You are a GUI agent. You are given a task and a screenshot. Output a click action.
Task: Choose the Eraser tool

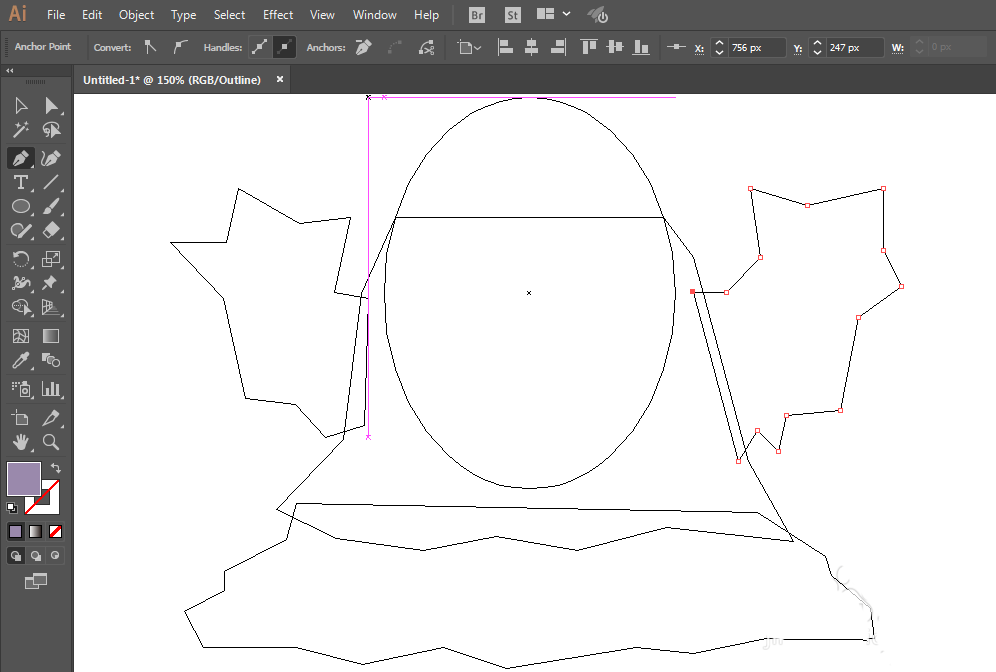point(51,231)
